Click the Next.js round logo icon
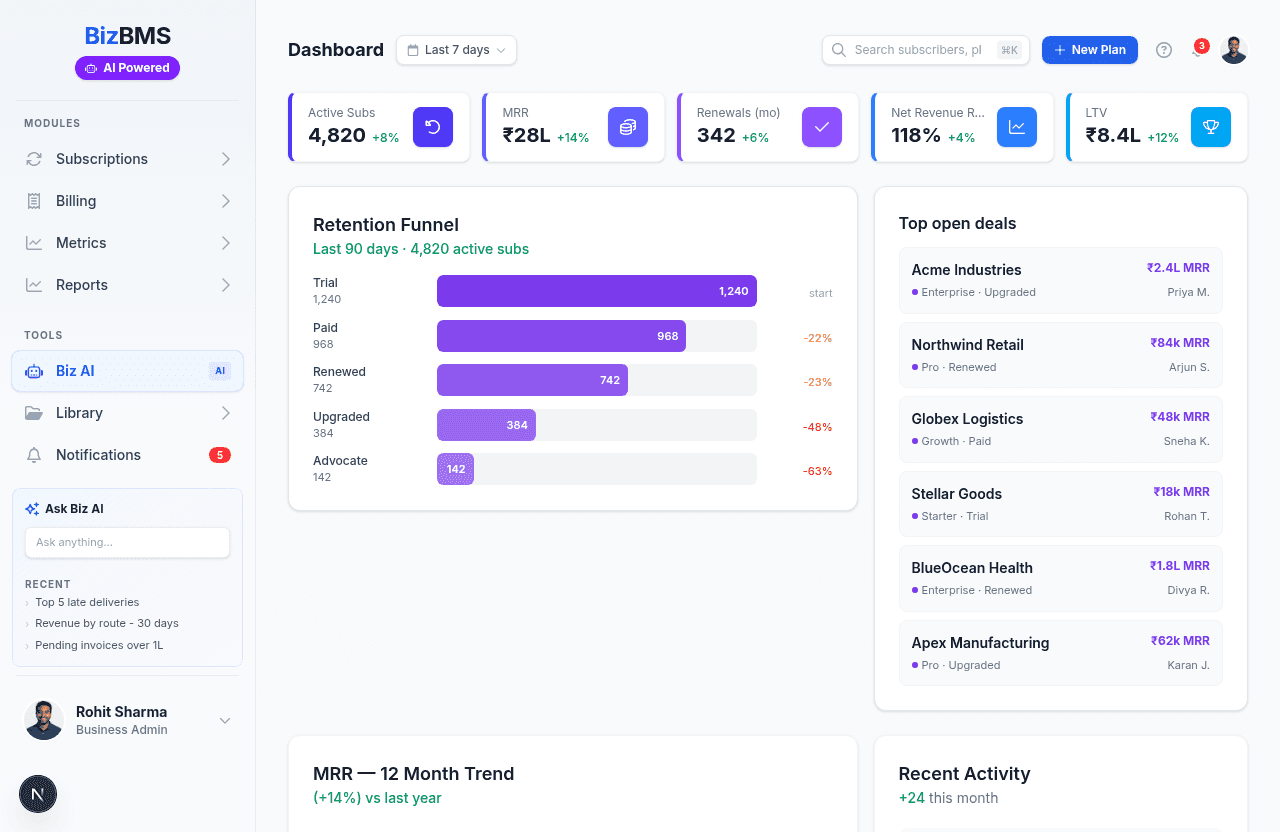1280x832 pixels. pyautogui.click(x=38, y=794)
